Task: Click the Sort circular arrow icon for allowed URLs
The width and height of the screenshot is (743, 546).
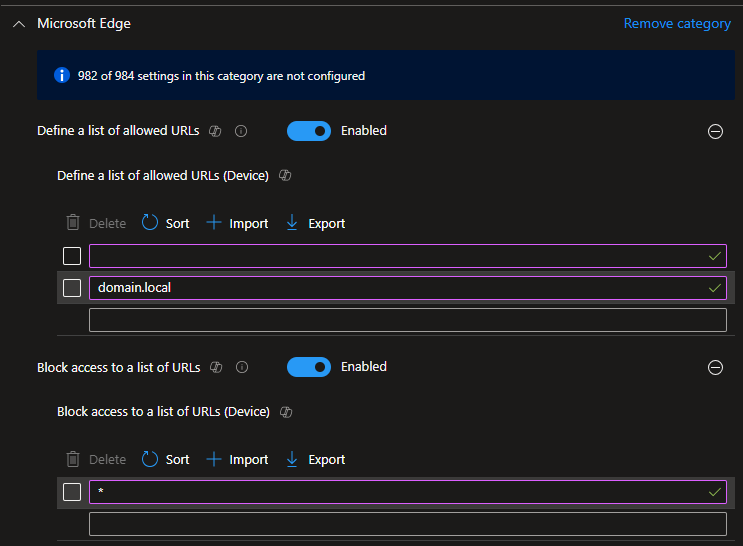Action: tap(150, 222)
